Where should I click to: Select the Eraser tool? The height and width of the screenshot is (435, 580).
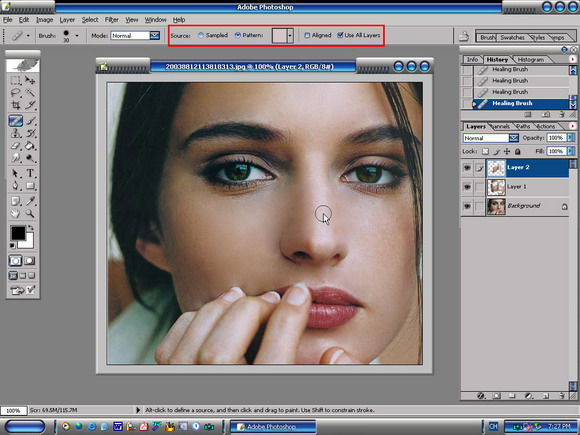pos(16,146)
